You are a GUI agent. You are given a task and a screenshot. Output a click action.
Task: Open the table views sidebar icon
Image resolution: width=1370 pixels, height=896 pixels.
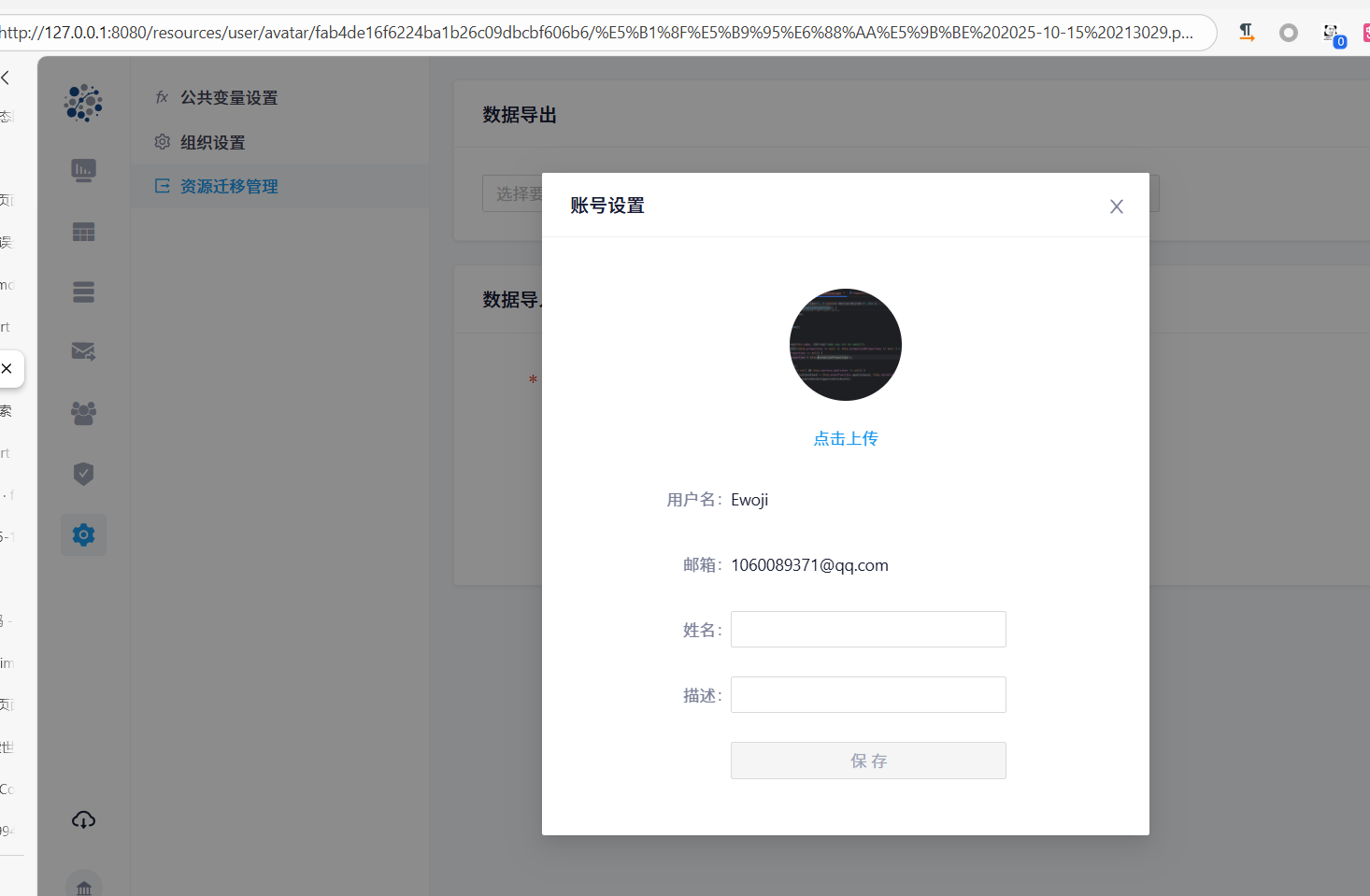tap(83, 232)
